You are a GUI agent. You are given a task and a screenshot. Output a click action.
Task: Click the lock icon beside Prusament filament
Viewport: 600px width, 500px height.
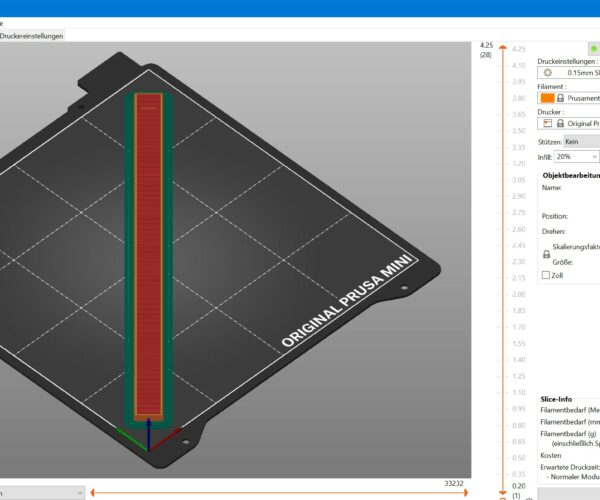(x=560, y=98)
